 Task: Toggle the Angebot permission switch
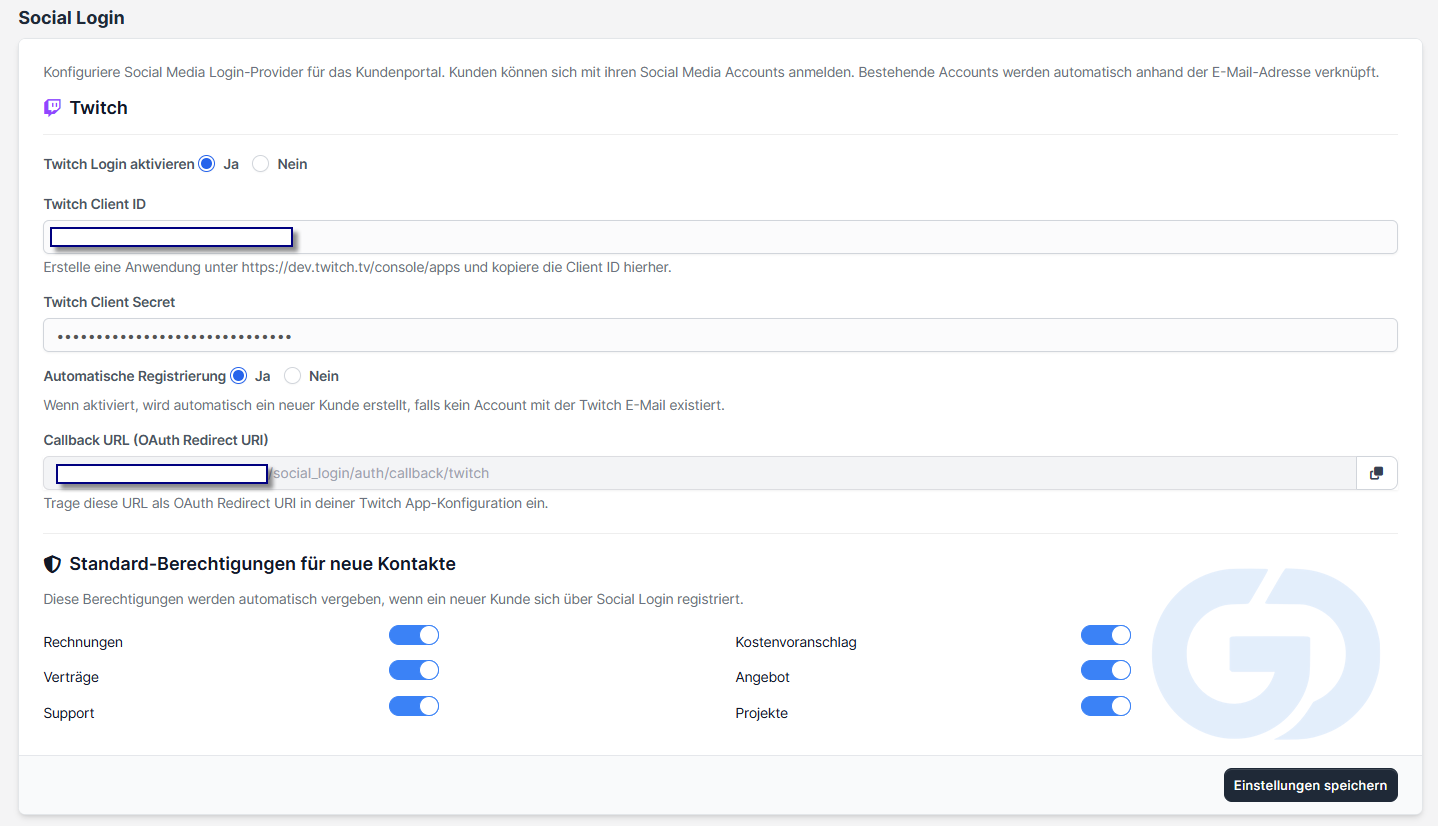[x=1106, y=670]
